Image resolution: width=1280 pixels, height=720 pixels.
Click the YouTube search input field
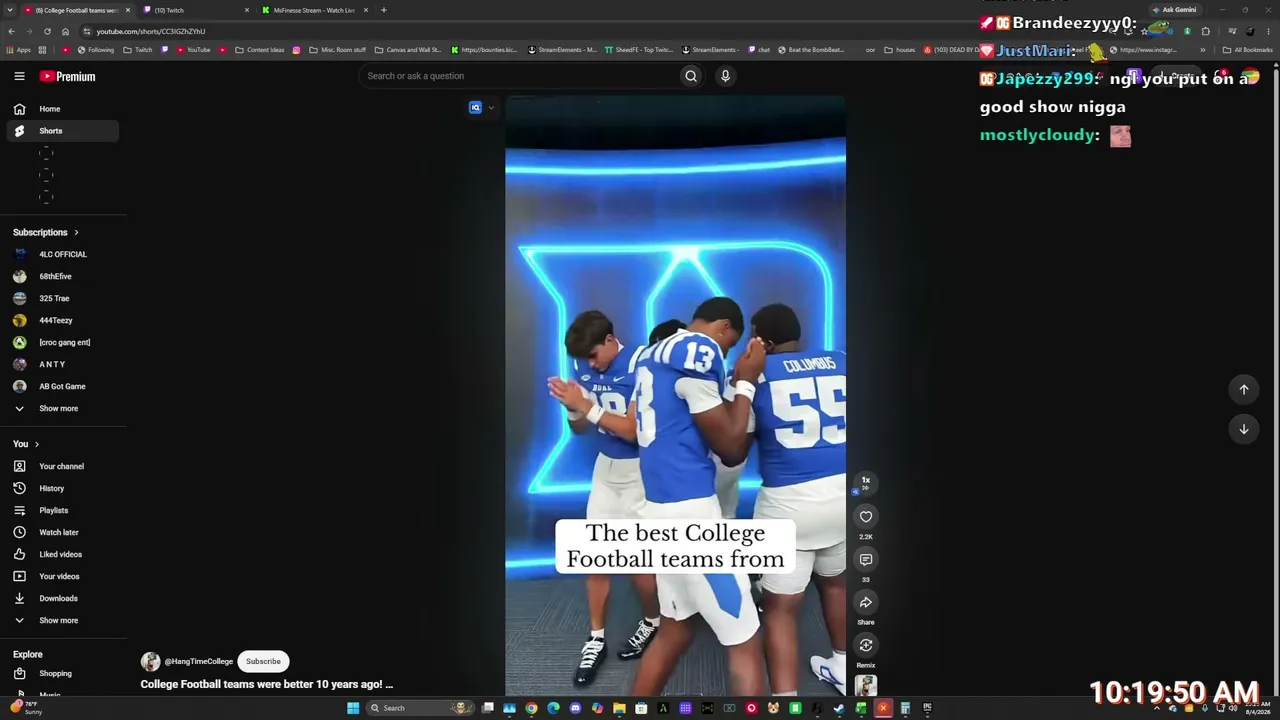(520, 76)
